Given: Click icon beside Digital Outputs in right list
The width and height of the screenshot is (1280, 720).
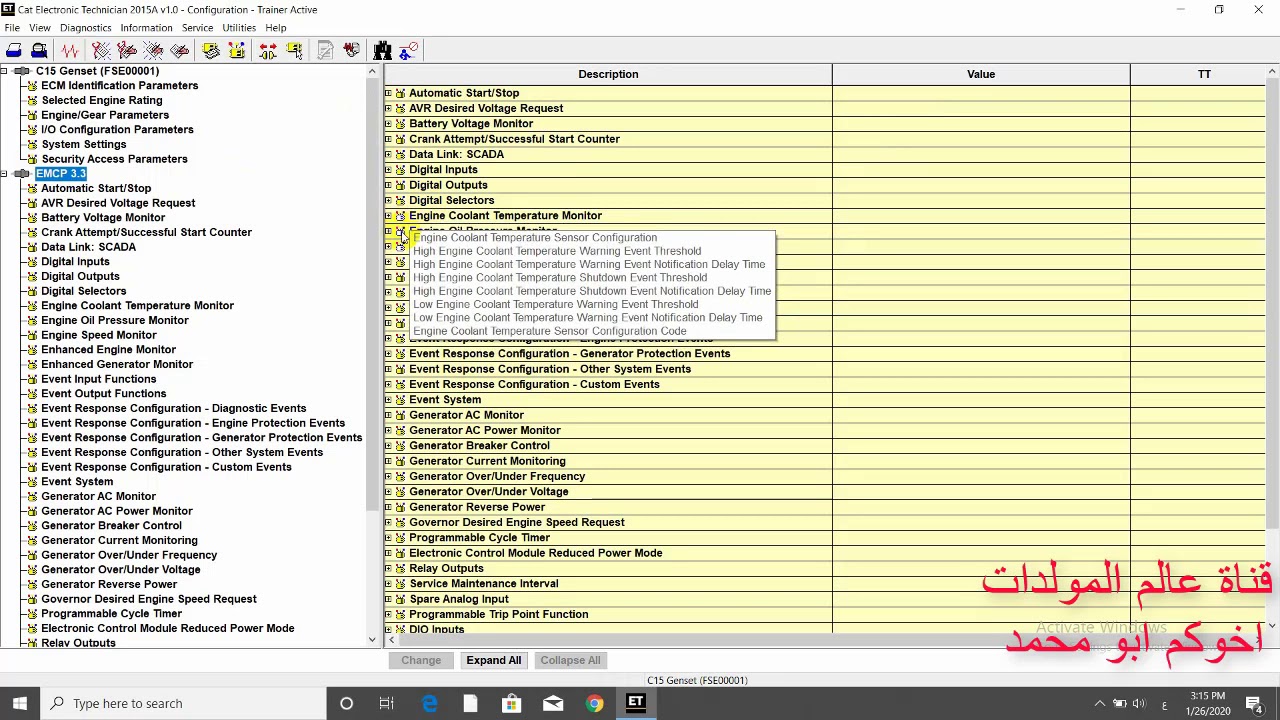Looking at the screenshot, I should (x=400, y=185).
